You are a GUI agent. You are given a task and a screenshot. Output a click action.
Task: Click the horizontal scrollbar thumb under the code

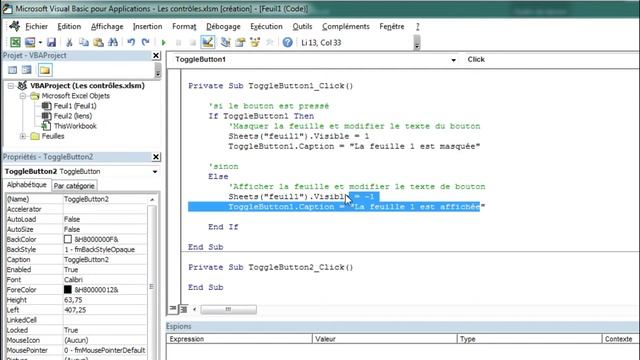(229, 309)
